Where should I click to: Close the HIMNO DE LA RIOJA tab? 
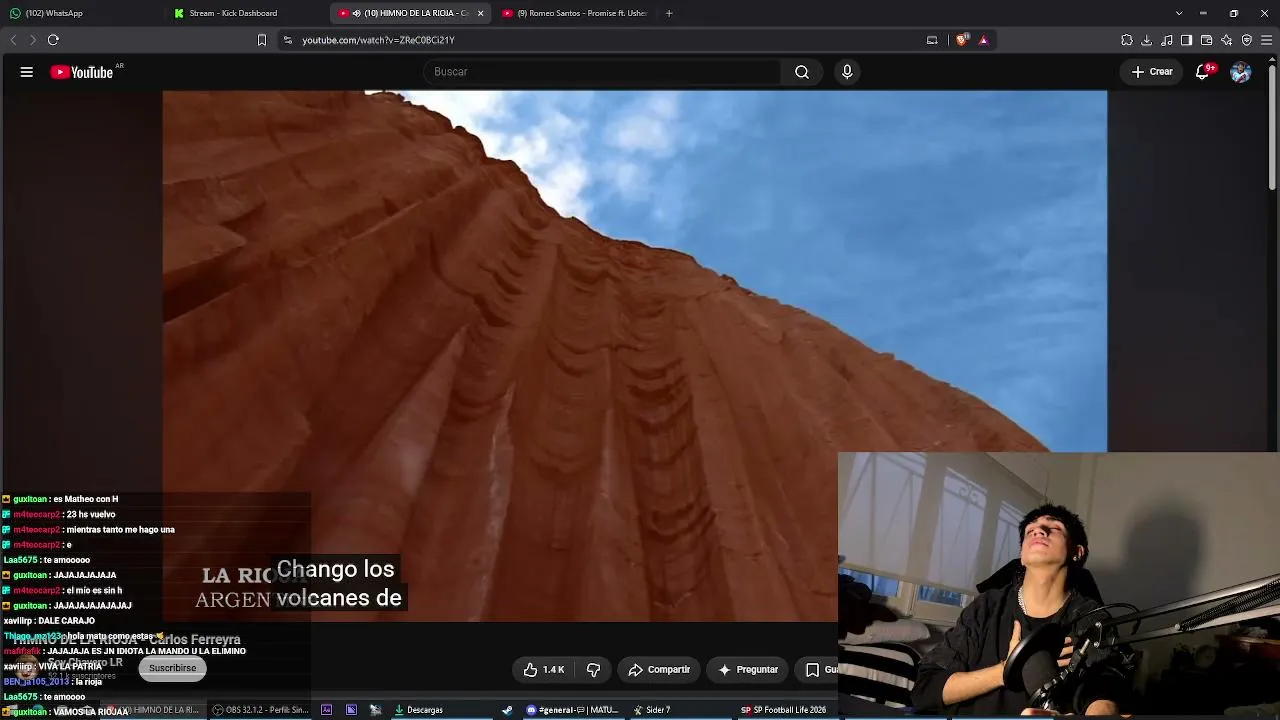click(x=480, y=13)
